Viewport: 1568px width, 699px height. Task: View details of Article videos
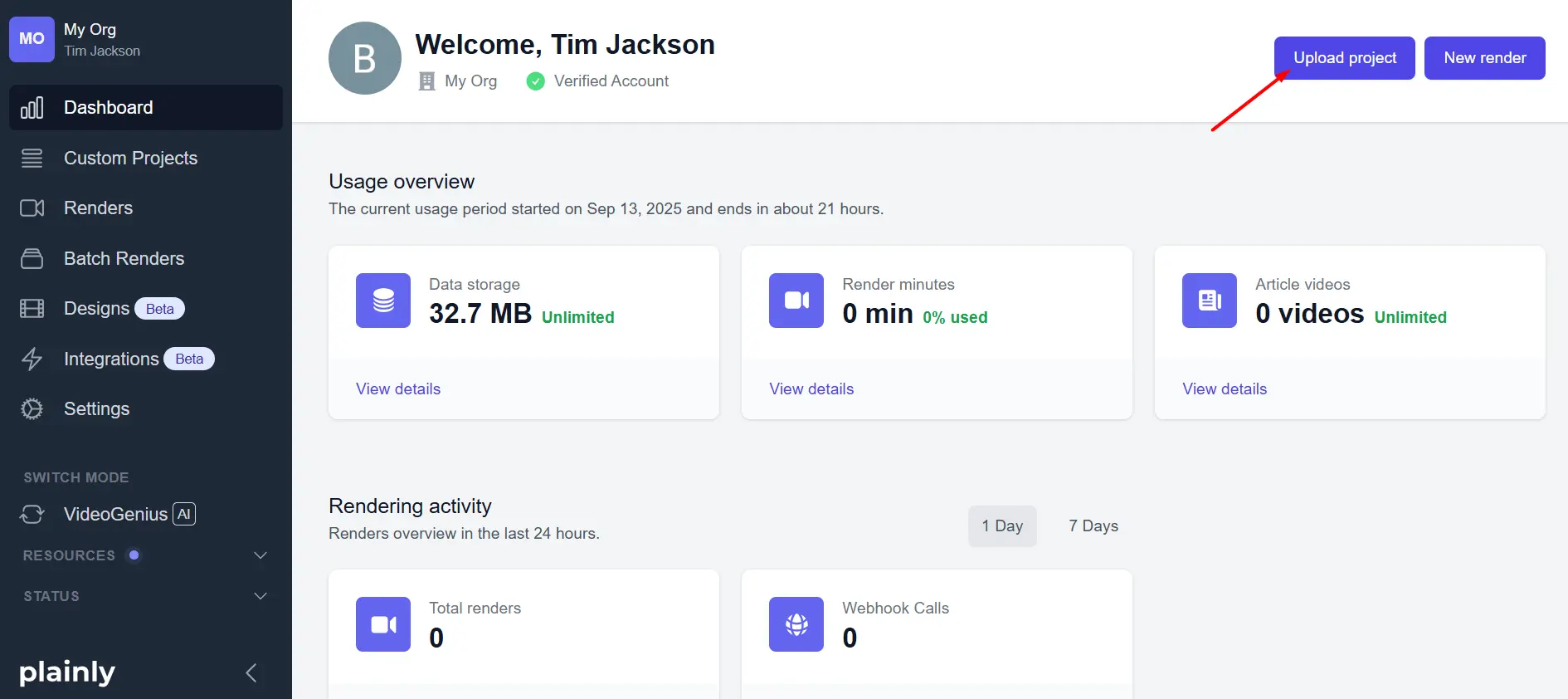point(1225,389)
